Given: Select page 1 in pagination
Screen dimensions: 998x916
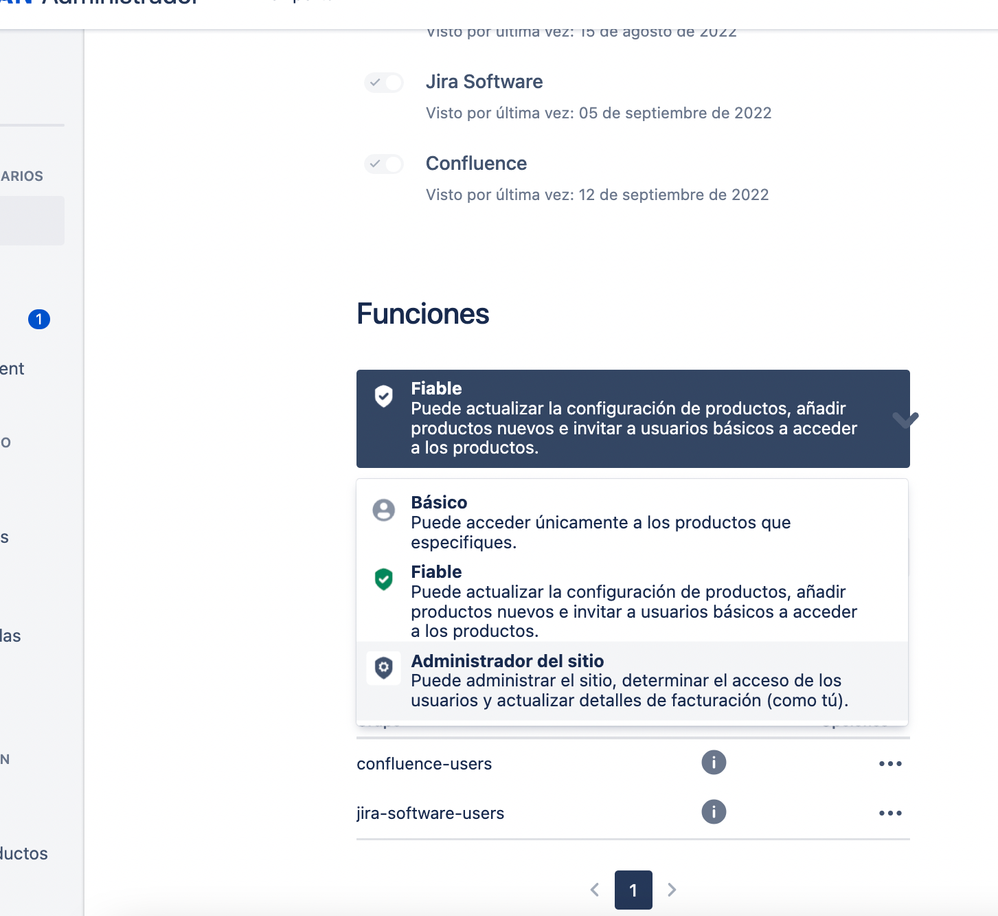Looking at the screenshot, I should tap(633, 890).
